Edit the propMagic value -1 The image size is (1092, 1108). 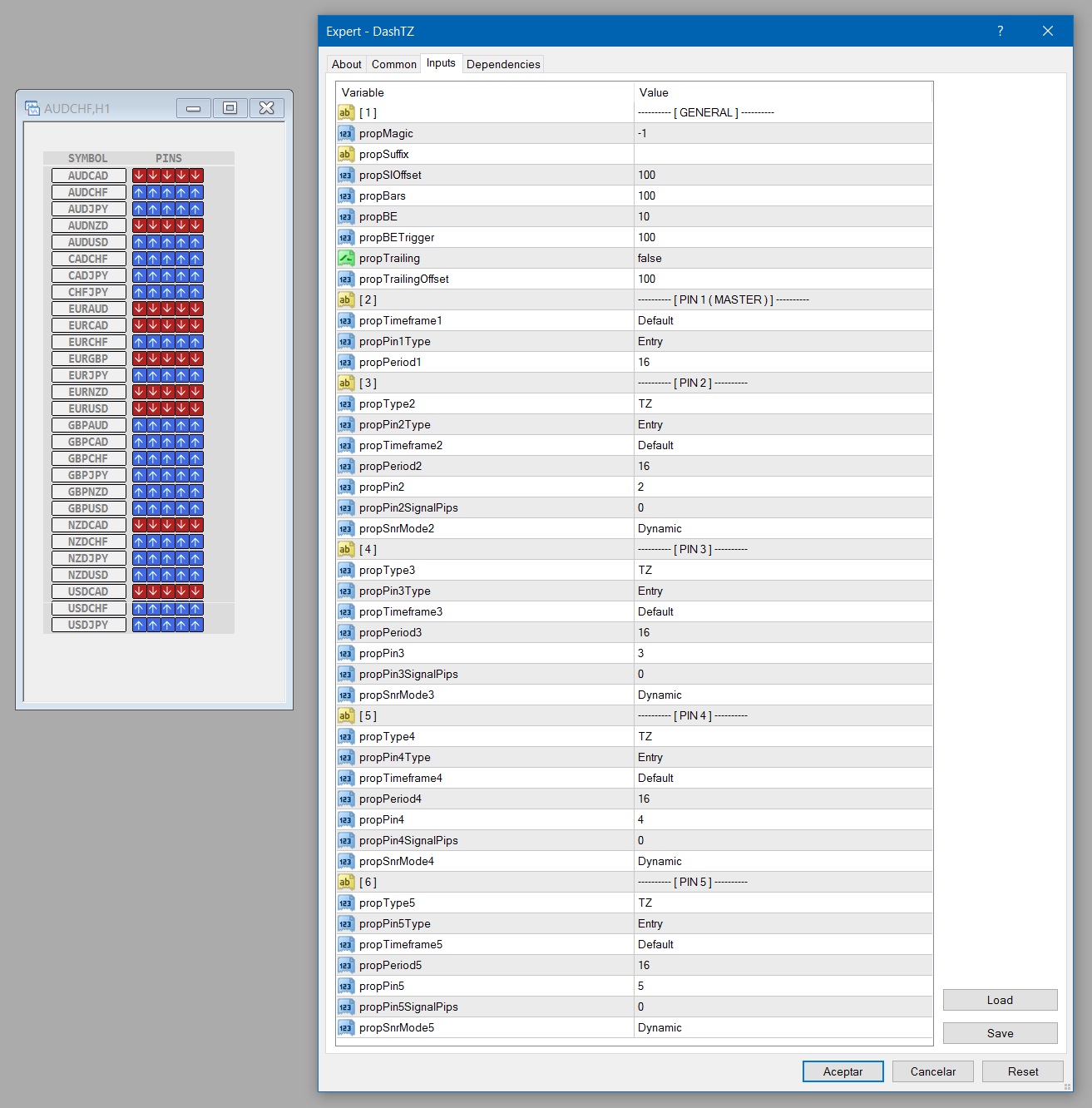coord(783,133)
